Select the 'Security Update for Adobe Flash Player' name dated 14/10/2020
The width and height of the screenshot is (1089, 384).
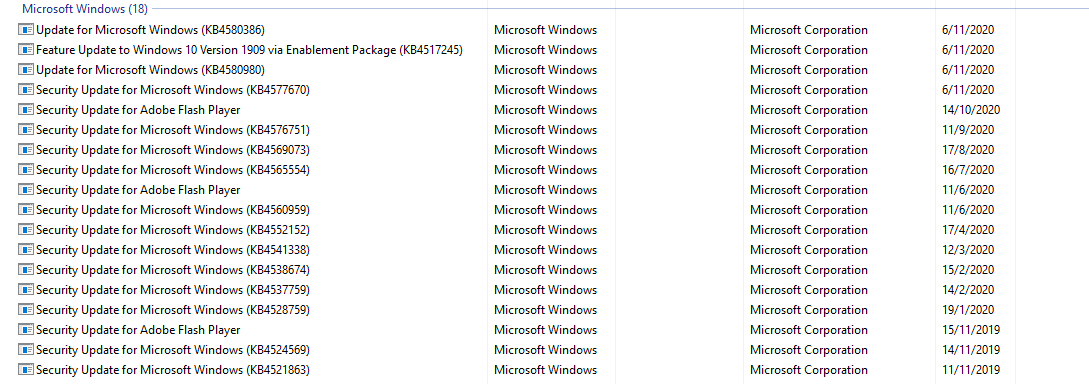pos(138,110)
